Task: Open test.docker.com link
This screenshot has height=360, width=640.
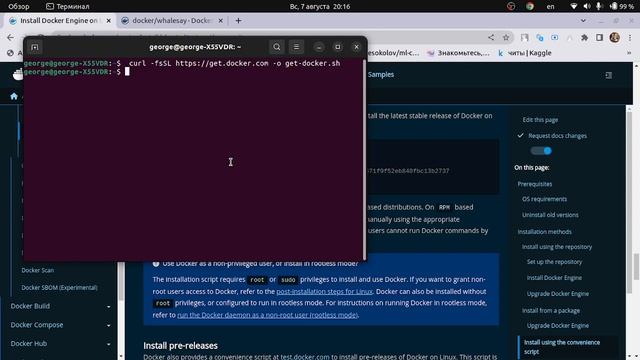Action: (304, 357)
